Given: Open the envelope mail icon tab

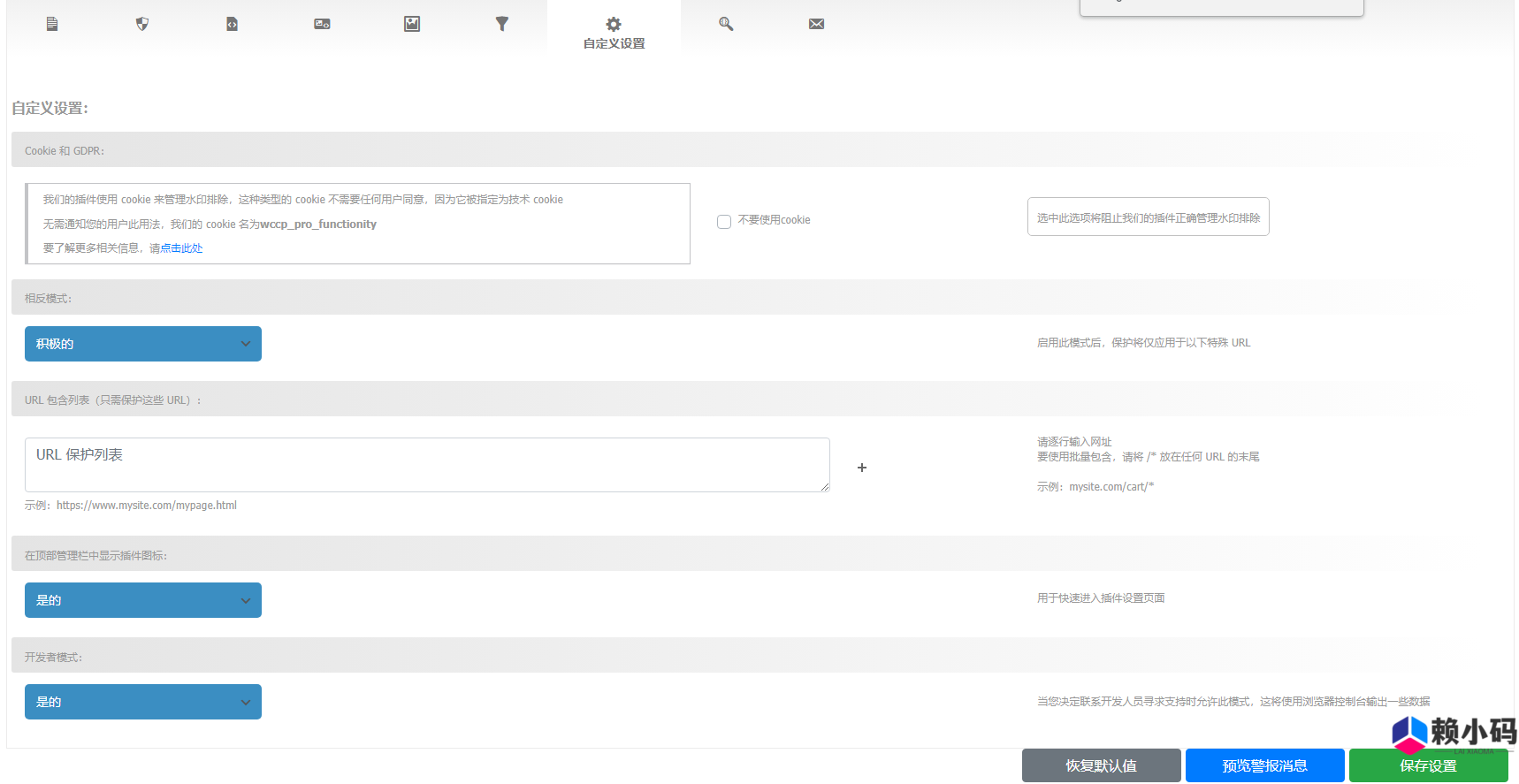Looking at the screenshot, I should click(816, 24).
